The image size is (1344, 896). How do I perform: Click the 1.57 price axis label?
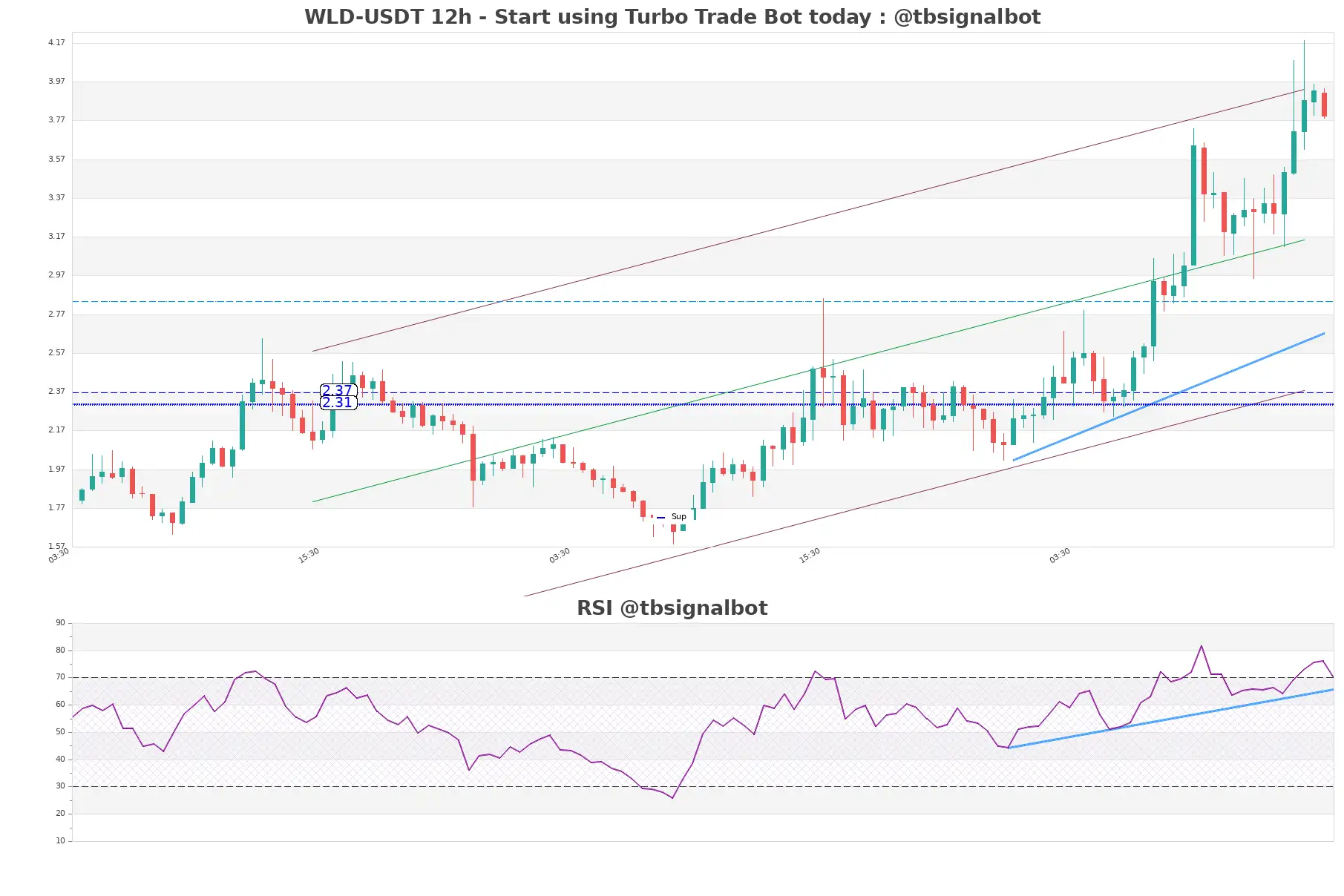point(56,546)
